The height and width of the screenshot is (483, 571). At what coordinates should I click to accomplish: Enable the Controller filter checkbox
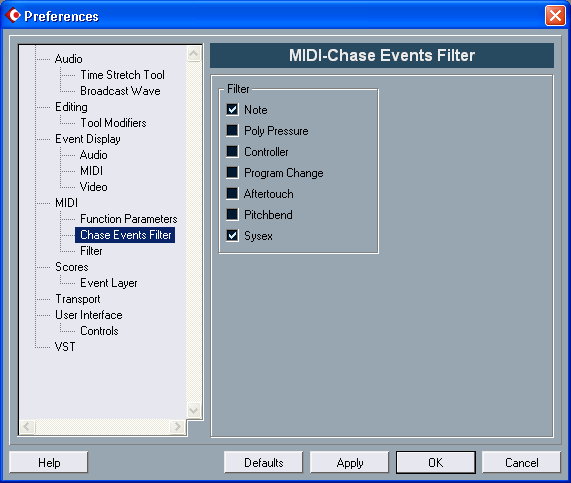click(232, 151)
